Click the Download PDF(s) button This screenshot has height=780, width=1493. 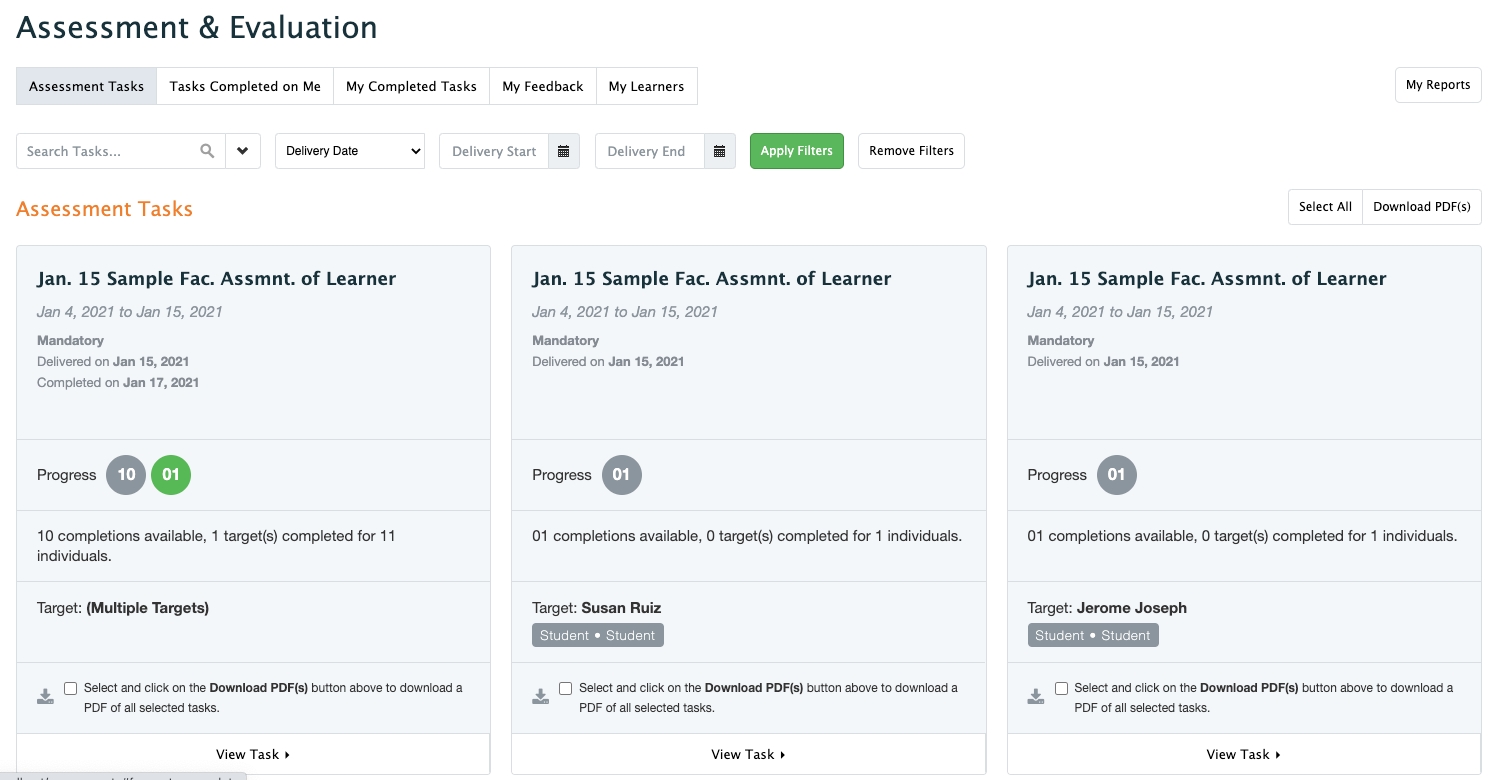tap(1421, 207)
